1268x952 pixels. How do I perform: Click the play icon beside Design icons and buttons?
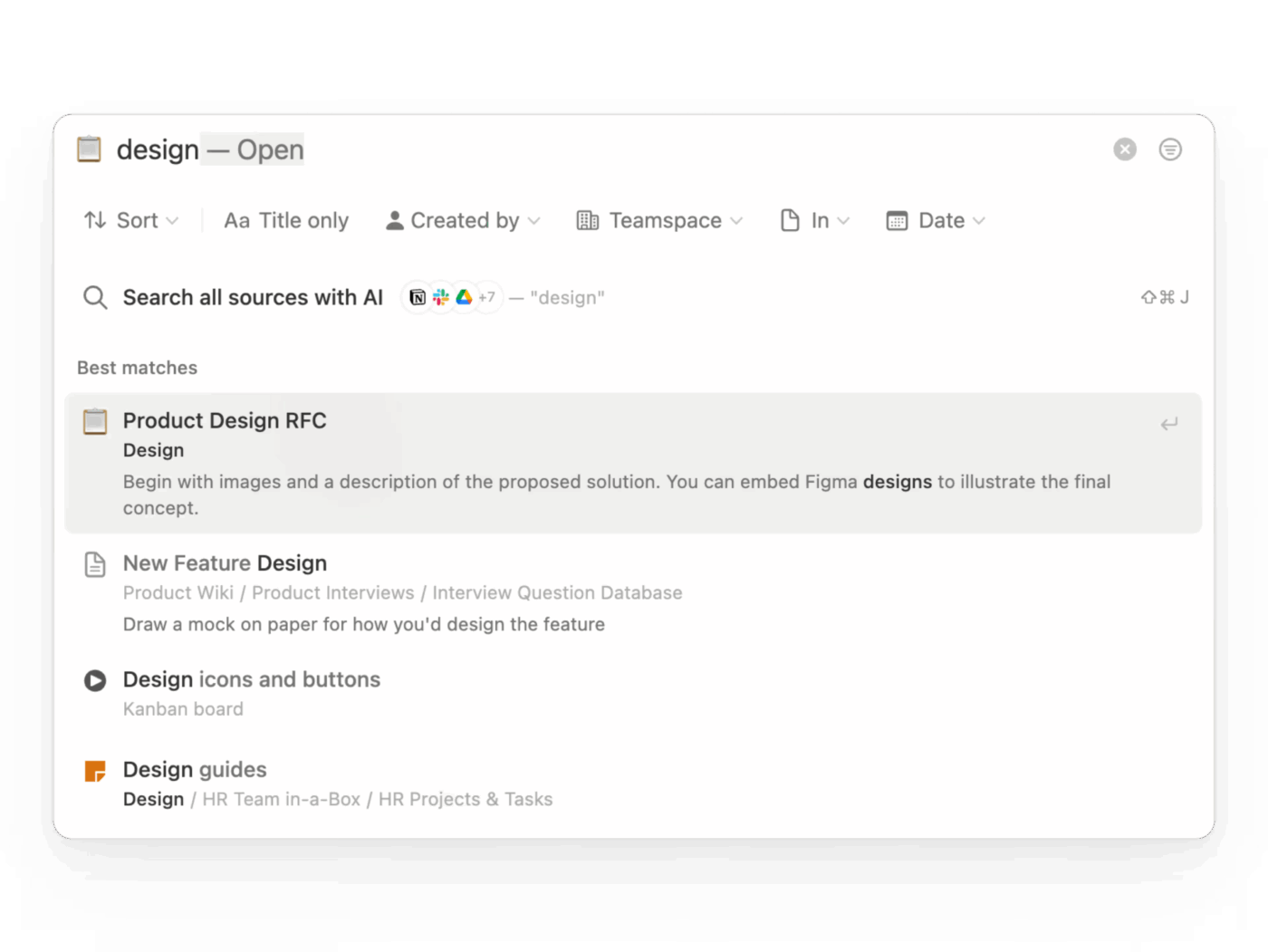(95, 680)
